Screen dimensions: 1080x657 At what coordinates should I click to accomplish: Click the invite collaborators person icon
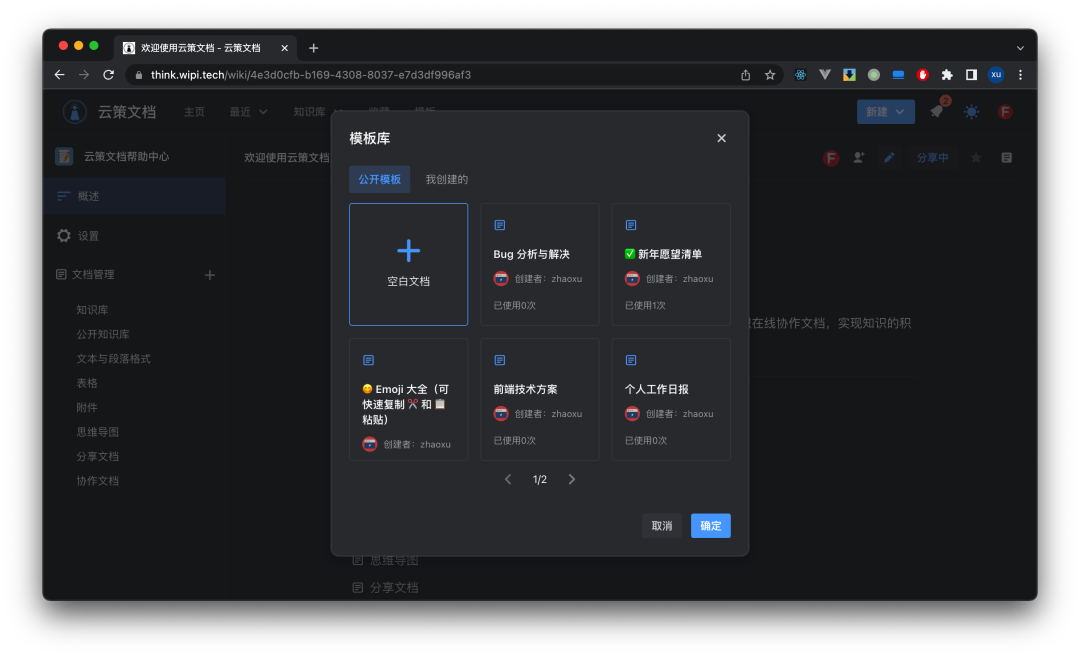coord(859,158)
